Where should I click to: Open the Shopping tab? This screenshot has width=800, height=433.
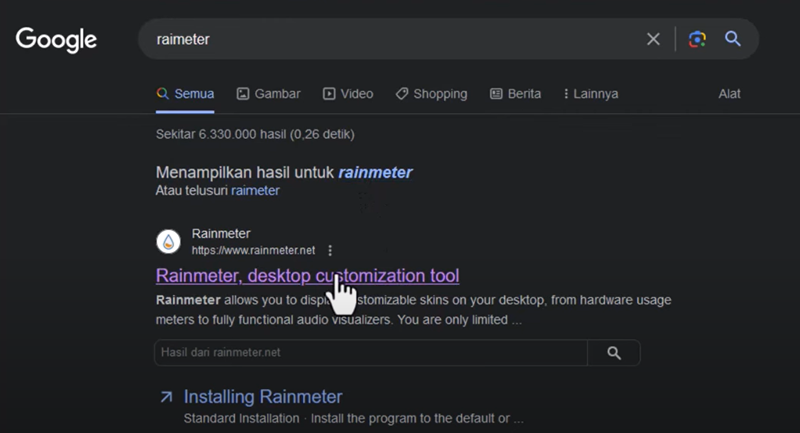(x=432, y=94)
